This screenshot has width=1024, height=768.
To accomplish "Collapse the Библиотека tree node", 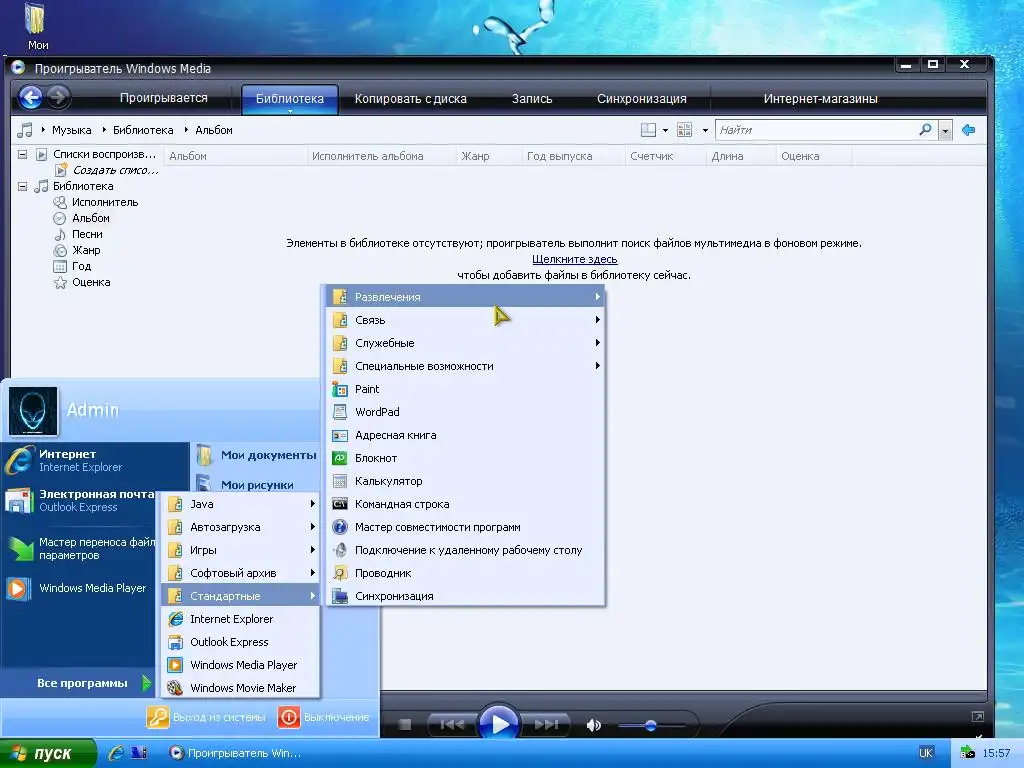I will pyautogui.click(x=22, y=186).
